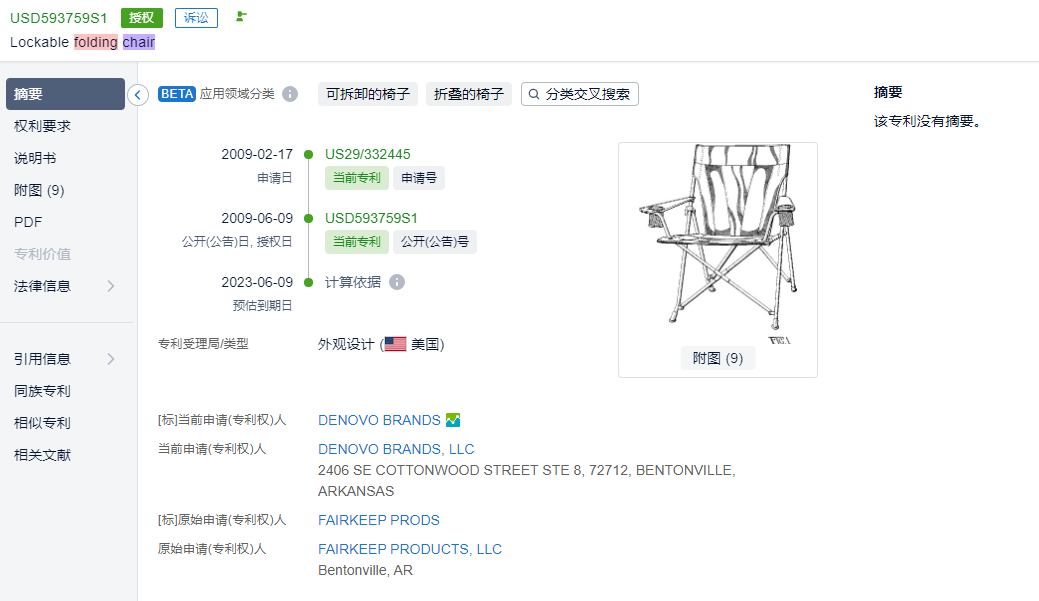
Task: Click the Bentonville, AR address text
Action: 365,571
